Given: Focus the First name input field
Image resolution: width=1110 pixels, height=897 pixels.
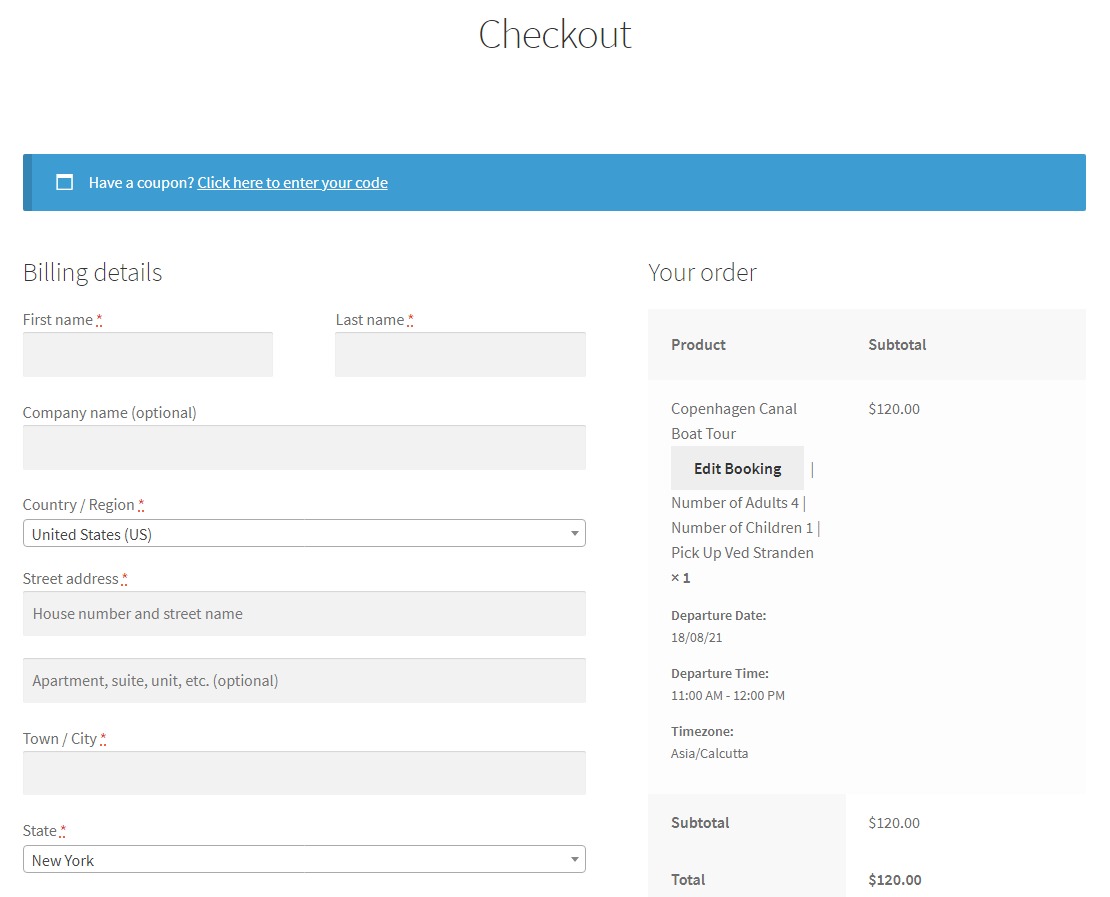Looking at the screenshot, I should pos(147,355).
